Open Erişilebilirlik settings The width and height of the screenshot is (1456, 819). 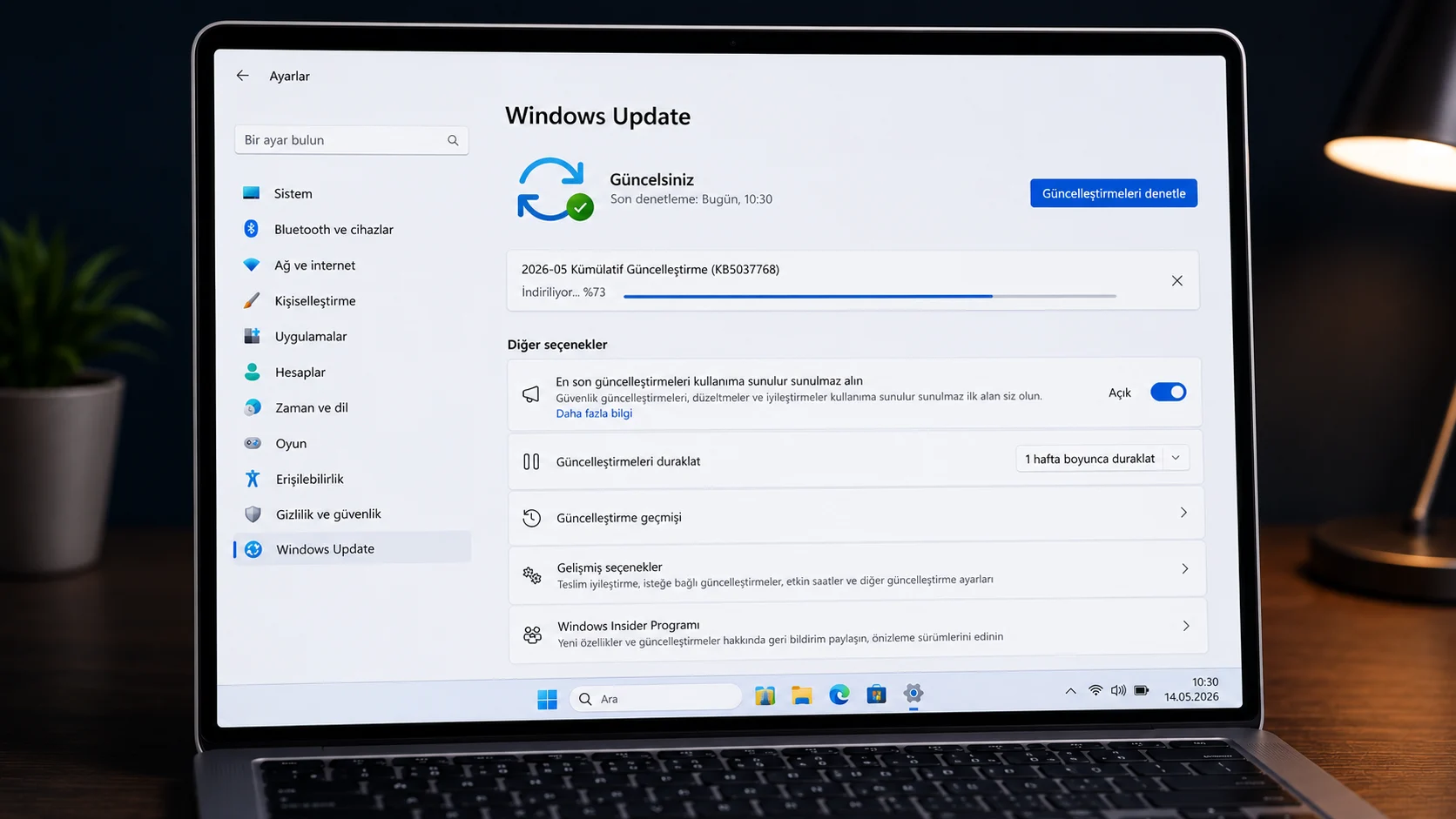tap(352, 479)
